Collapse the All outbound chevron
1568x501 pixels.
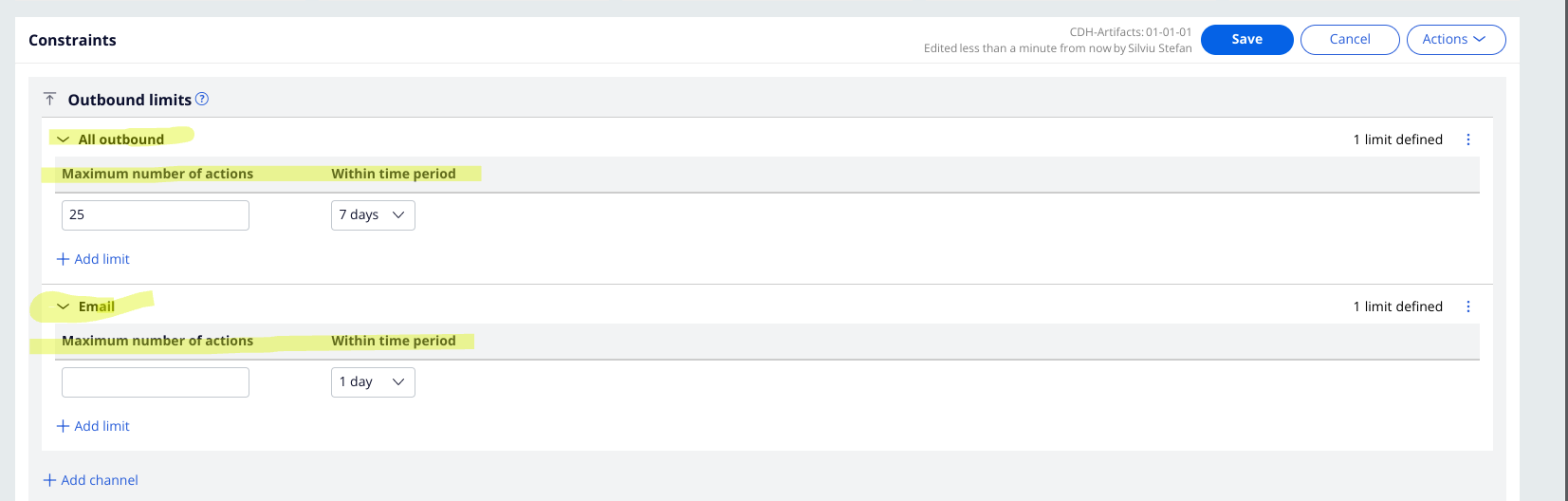click(x=64, y=139)
